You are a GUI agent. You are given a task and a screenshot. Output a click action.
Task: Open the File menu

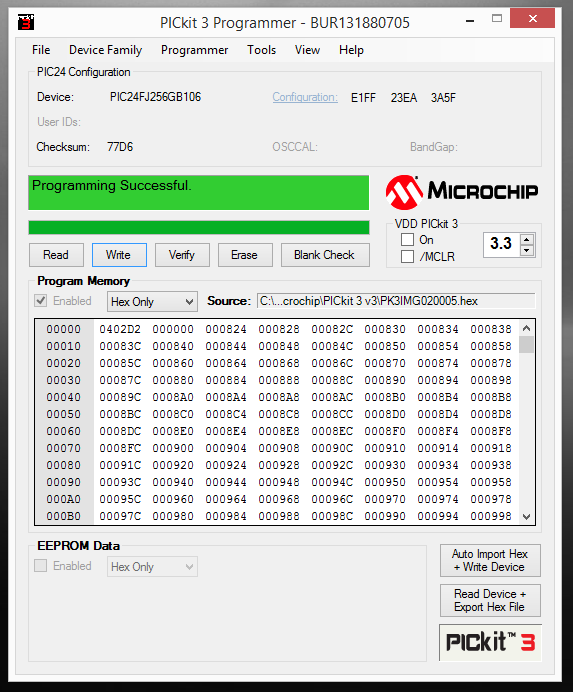click(x=41, y=50)
